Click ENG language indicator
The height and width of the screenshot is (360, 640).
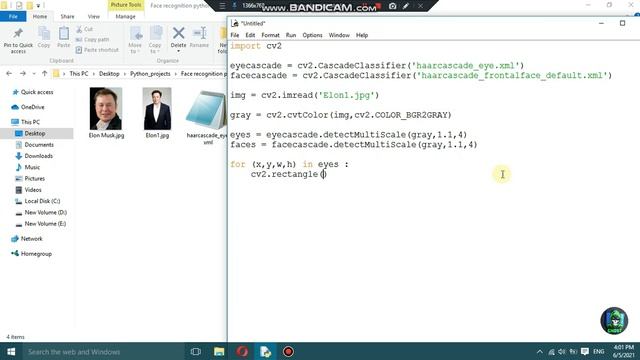click(598, 351)
